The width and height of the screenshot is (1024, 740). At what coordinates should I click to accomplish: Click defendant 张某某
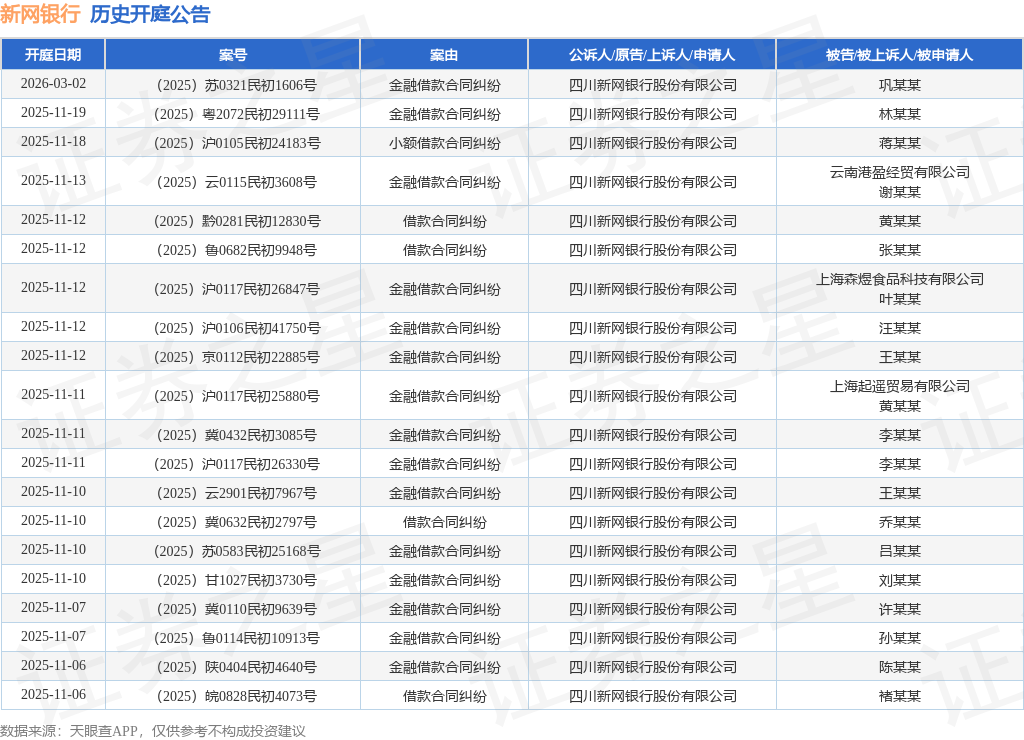tap(899, 250)
